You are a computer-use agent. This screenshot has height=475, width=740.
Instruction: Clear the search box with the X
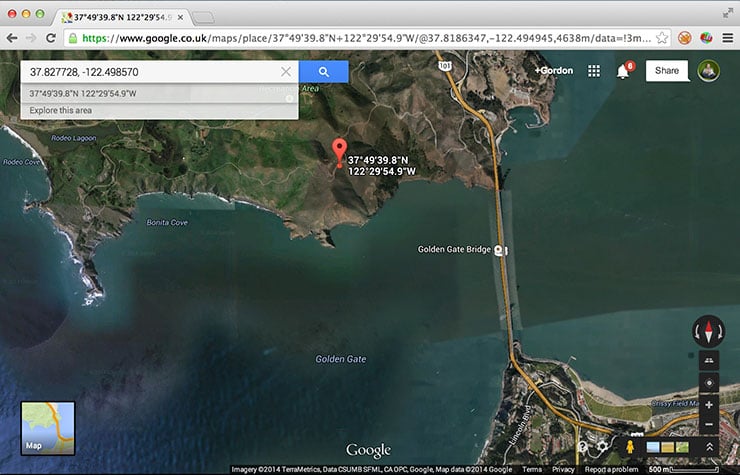click(x=286, y=72)
